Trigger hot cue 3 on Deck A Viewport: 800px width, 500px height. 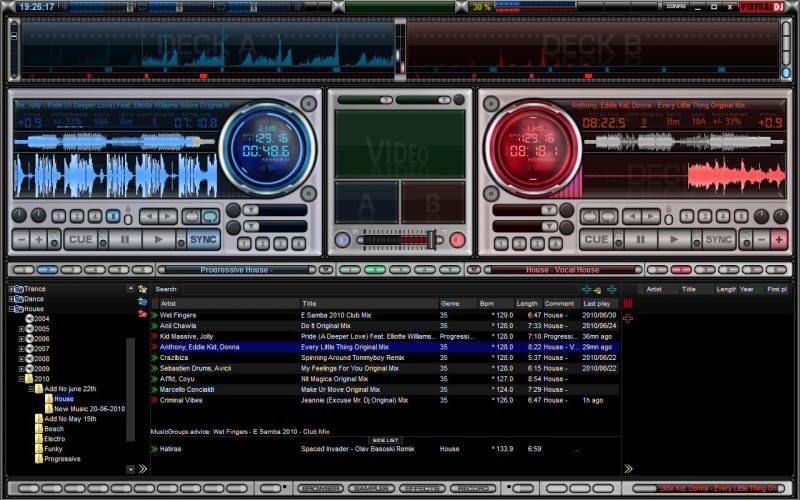(x=281, y=244)
